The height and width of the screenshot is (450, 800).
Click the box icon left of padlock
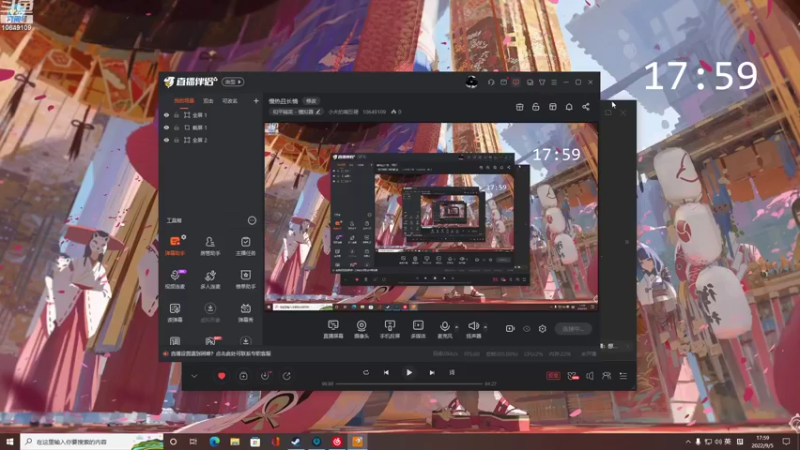(519, 107)
